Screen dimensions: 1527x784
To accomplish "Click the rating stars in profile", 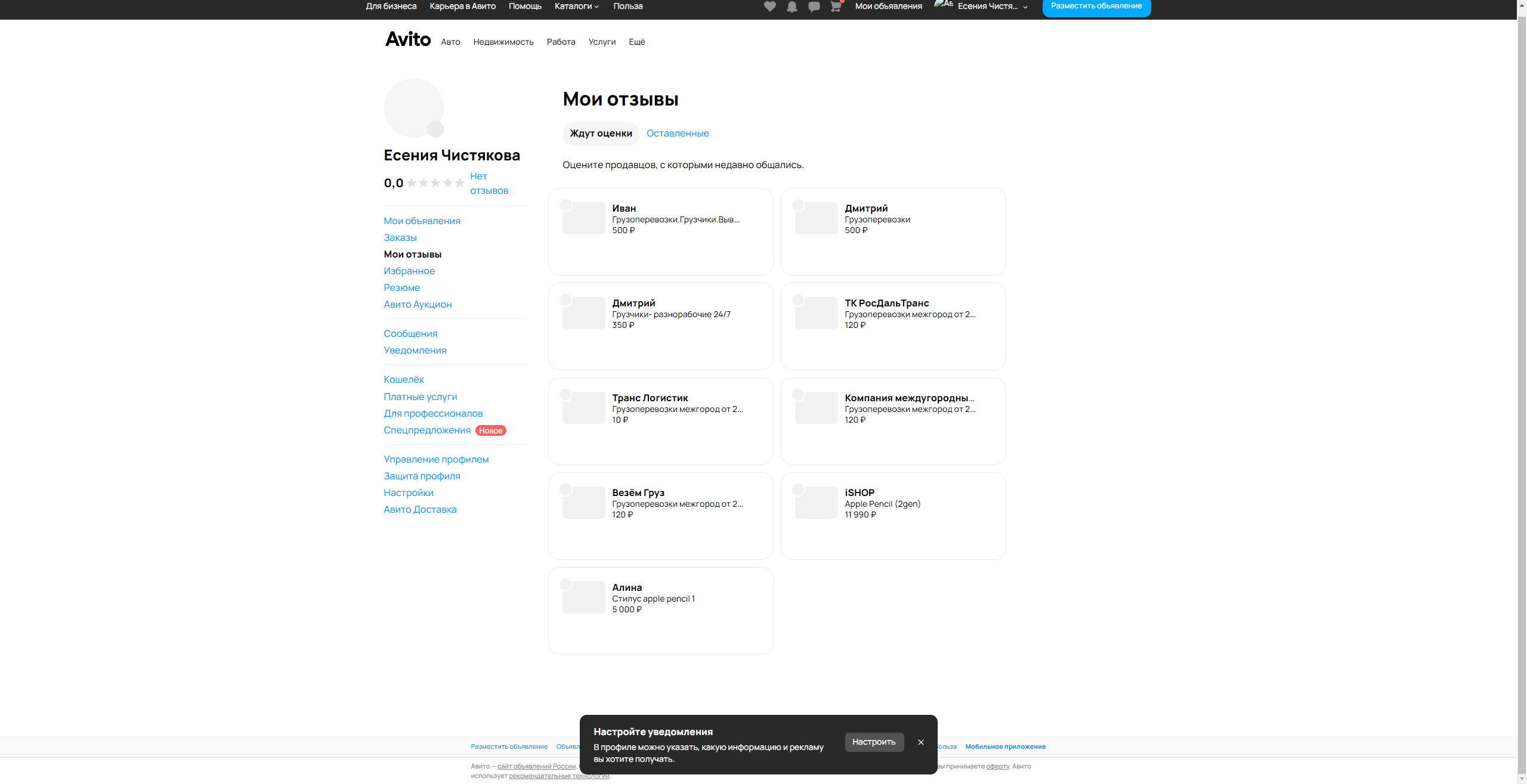I will click(435, 183).
